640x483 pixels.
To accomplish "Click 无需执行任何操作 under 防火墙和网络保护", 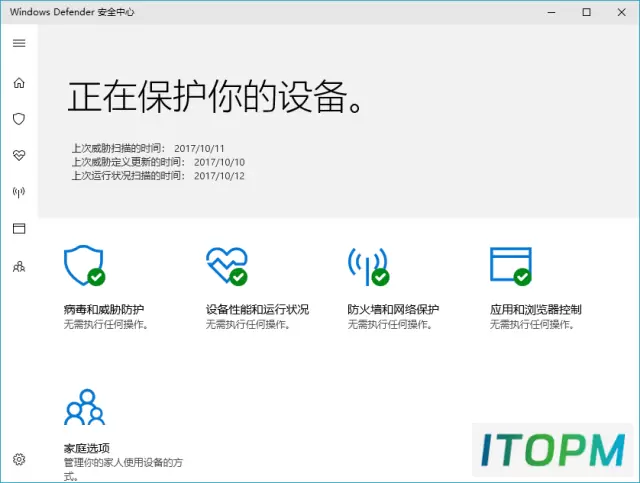I will click(x=389, y=325).
